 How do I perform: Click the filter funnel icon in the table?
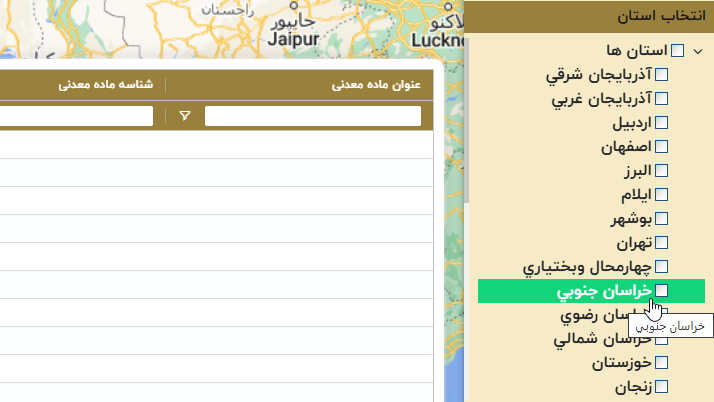point(185,117)
